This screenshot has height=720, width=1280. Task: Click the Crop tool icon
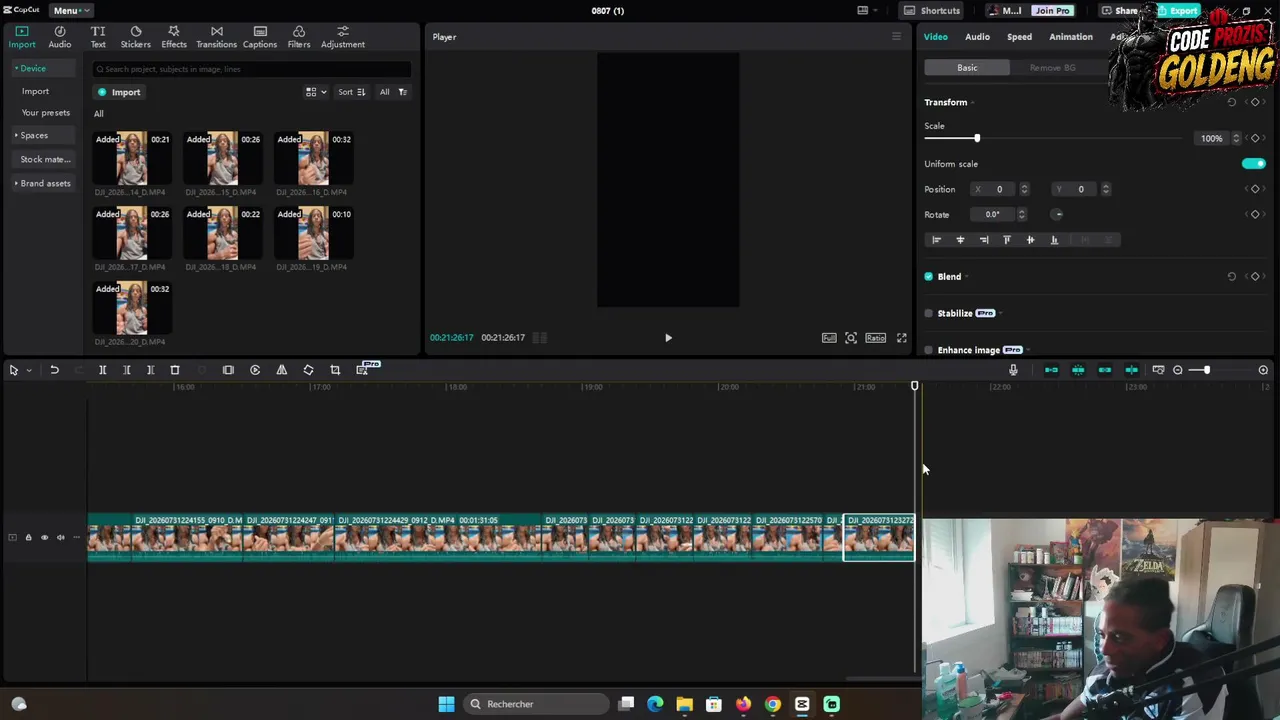click(x=335, y=370)
